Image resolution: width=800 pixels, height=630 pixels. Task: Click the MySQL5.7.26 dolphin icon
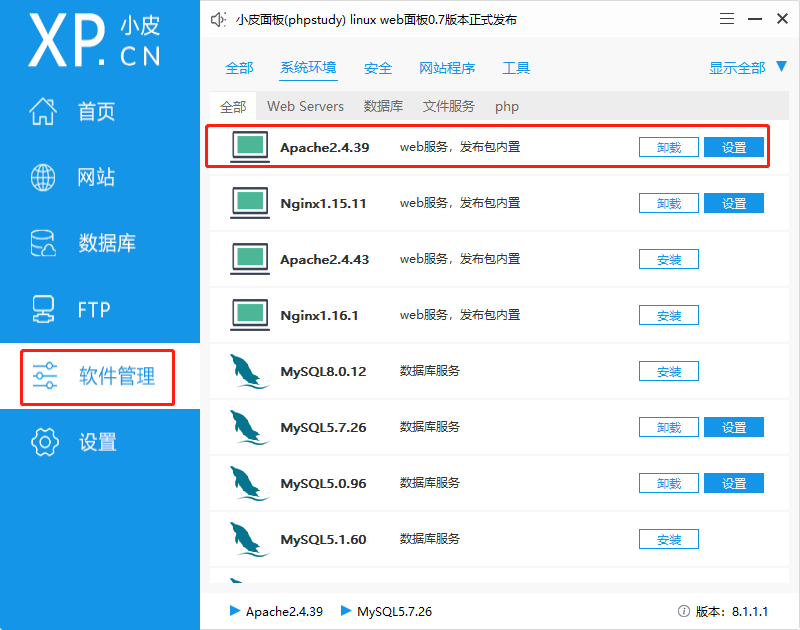tap(249, 427)
